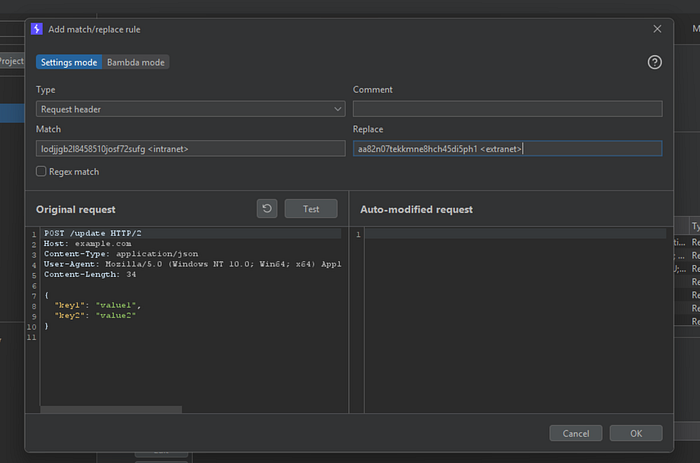Switch to Bambda mode tab
This screenshot has height=463, width=700.
coord(136,62)
